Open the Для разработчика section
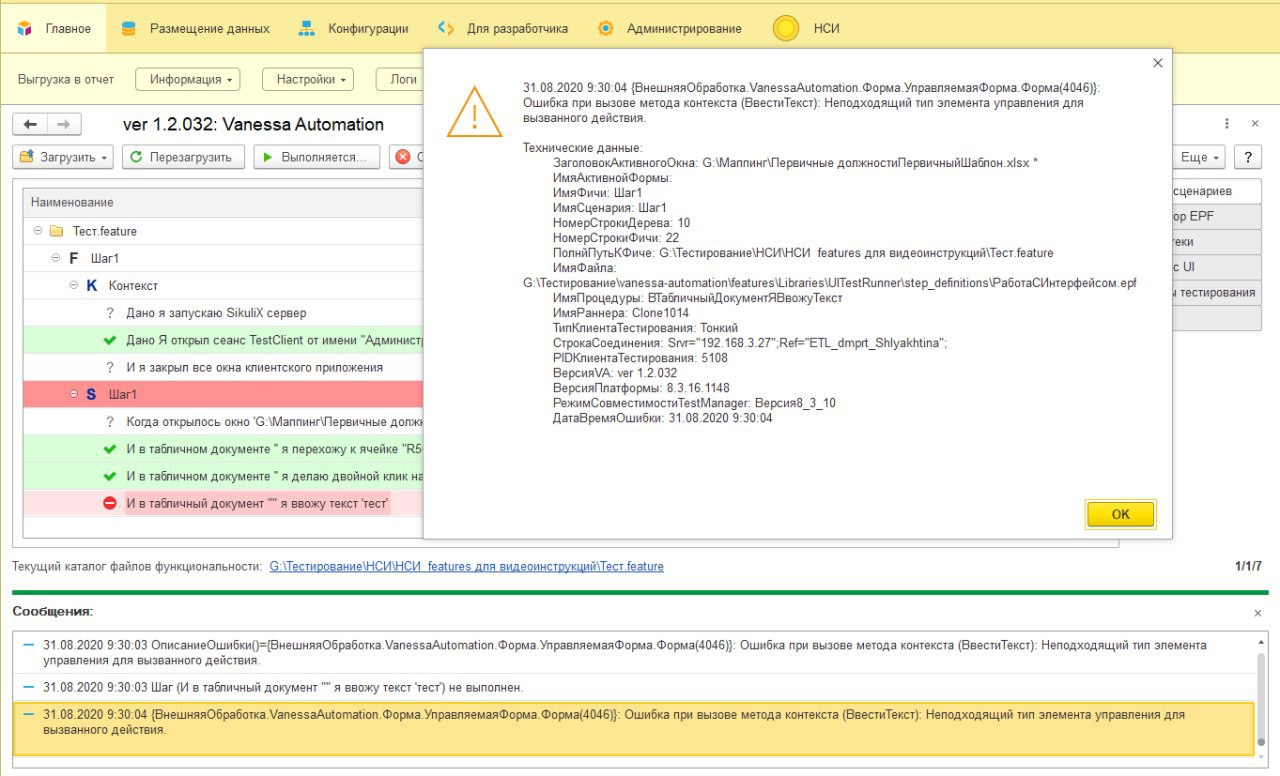Viewport: 1280px width, 776px height. [x=503, y=28]
